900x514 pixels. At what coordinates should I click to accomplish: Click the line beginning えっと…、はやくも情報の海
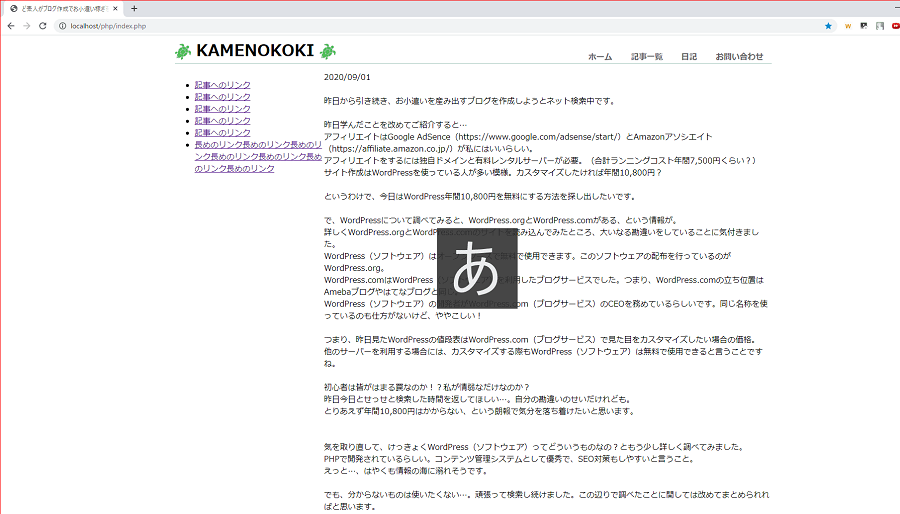coord(406,471)
